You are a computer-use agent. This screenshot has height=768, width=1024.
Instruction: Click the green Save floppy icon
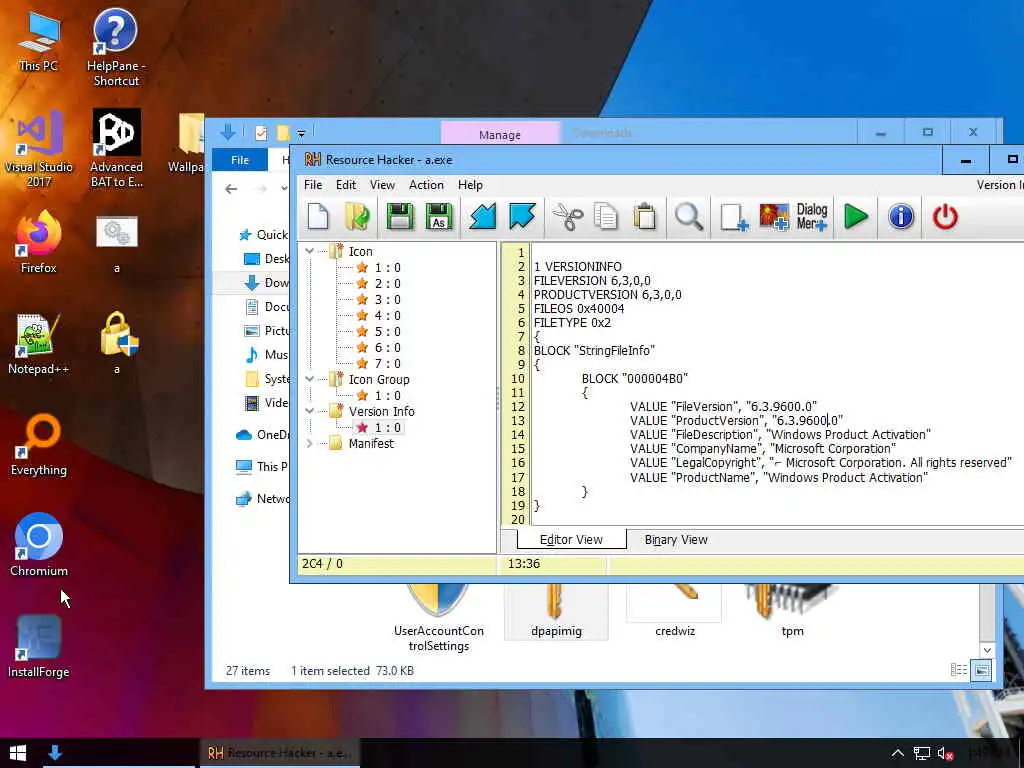click(400, 217)
